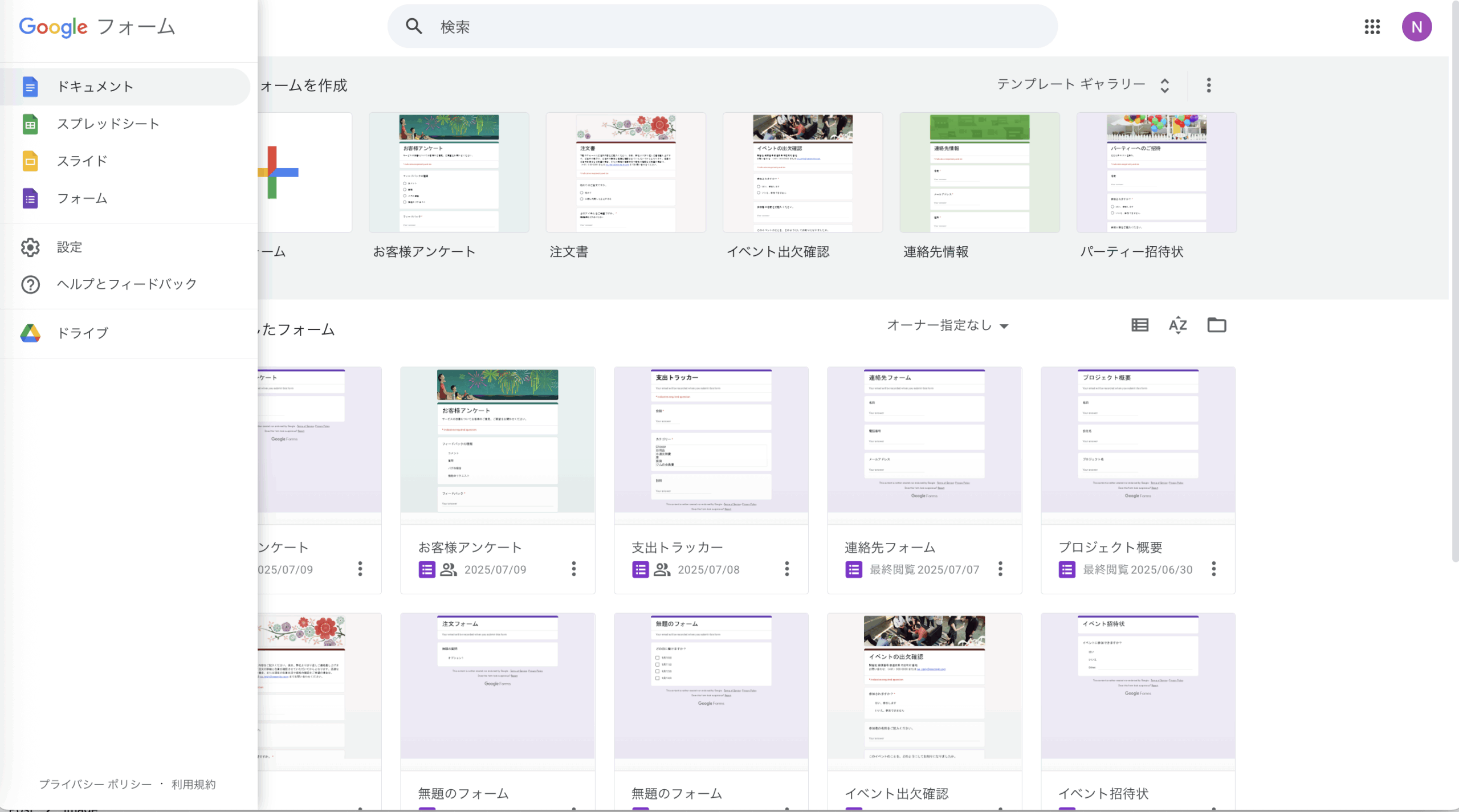1459x812 pixels.
Task: Open more options for 連絡先フォーム
Action: click(1000, 569)
